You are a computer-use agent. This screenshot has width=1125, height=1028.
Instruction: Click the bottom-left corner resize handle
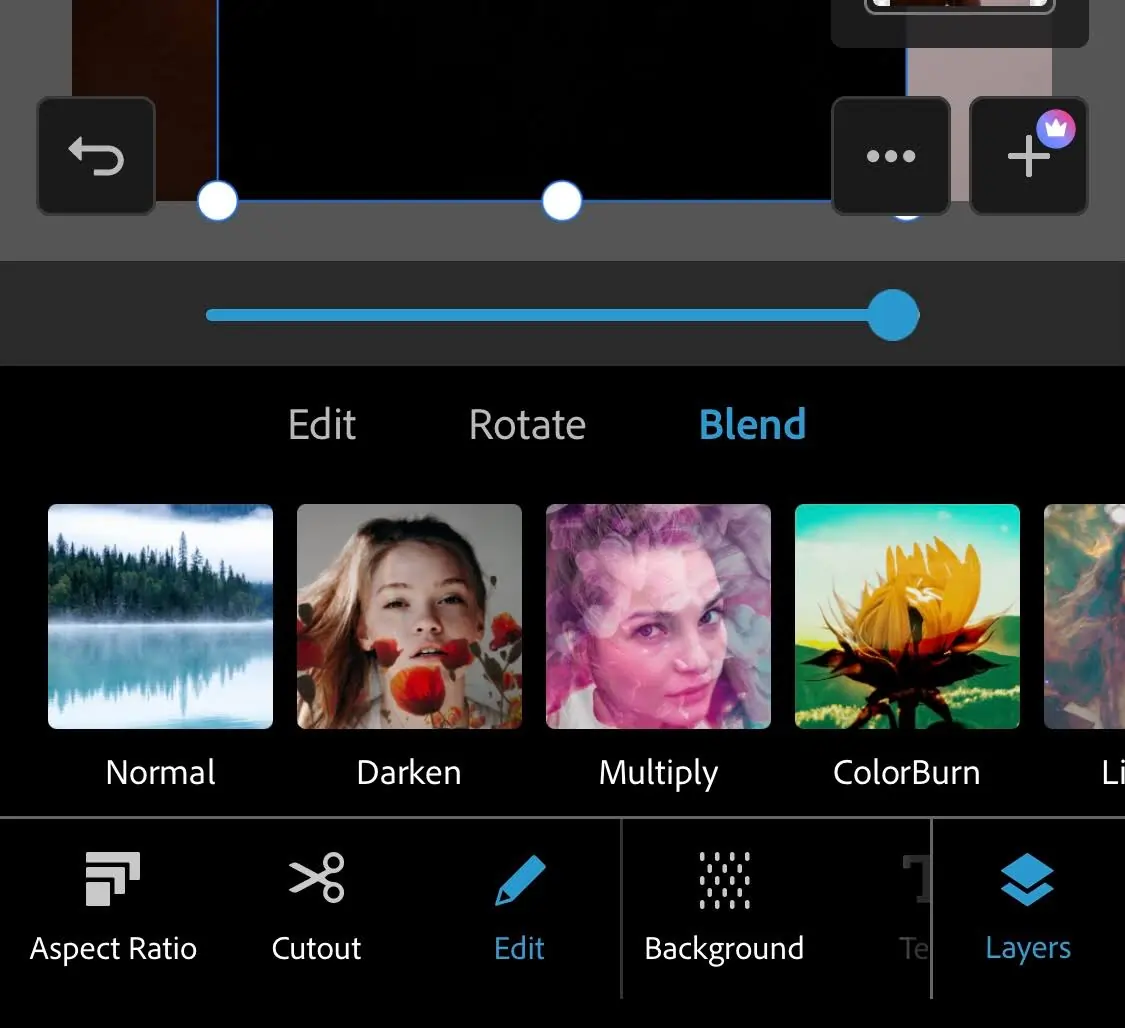(x=217, y=201)
